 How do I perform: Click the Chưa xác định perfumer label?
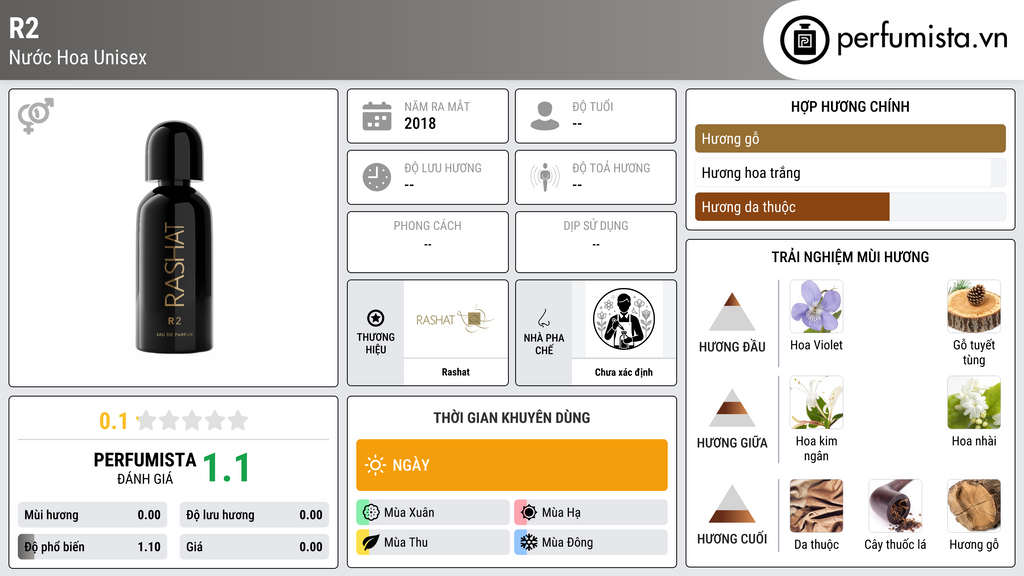point(624,372)
